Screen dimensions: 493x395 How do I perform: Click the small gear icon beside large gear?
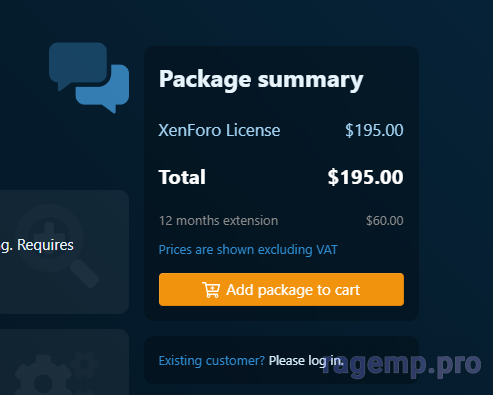tap(83, 364)
